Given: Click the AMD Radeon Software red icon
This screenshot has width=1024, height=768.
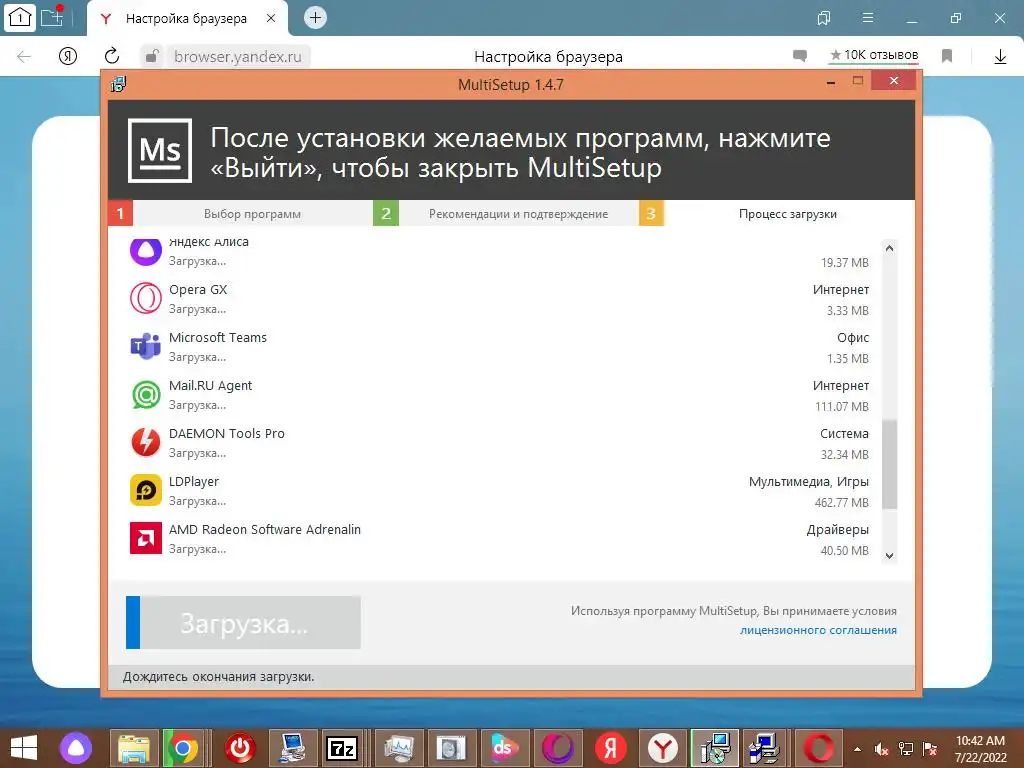Looking at the screenshot, I should click(146, 538).
